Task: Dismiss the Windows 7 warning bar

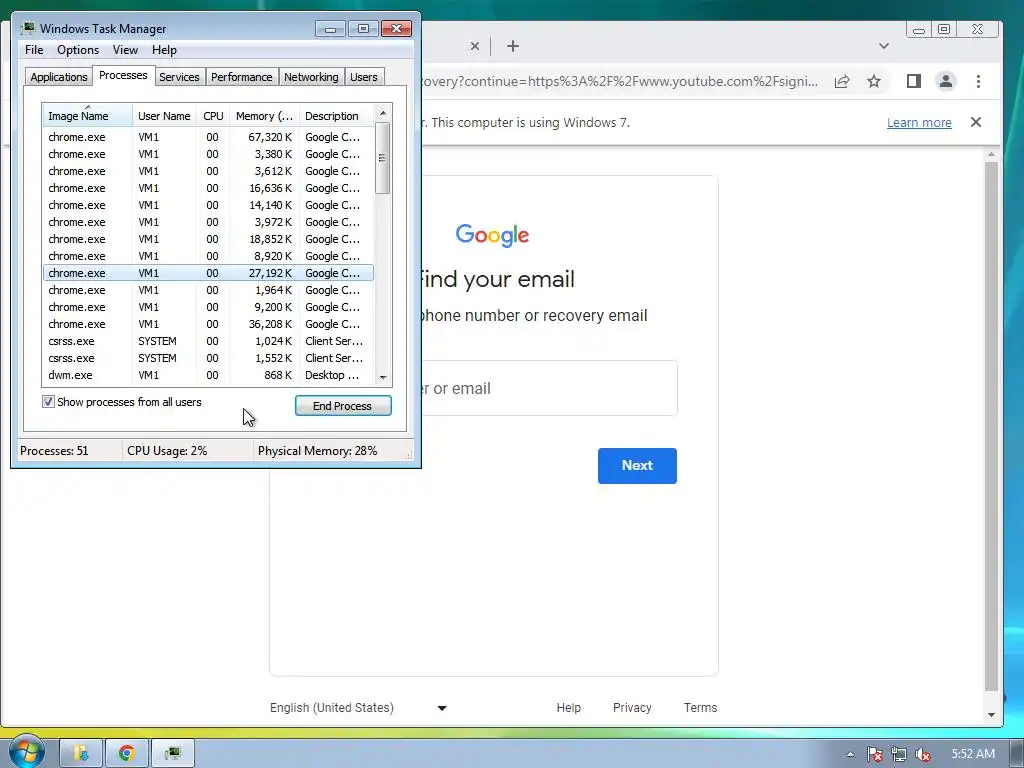Action: [x=976, y=122]
